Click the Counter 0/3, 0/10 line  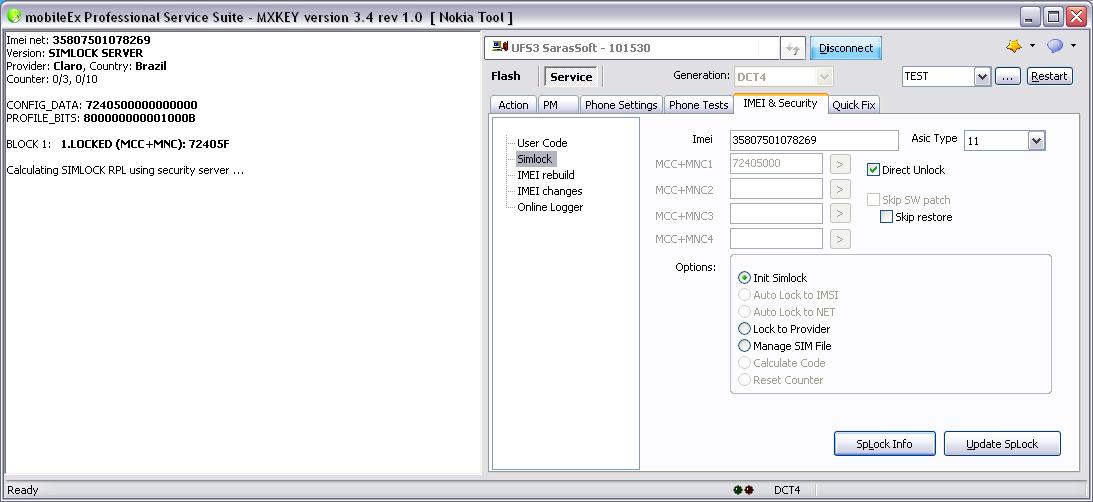click(x=52, y=79)
